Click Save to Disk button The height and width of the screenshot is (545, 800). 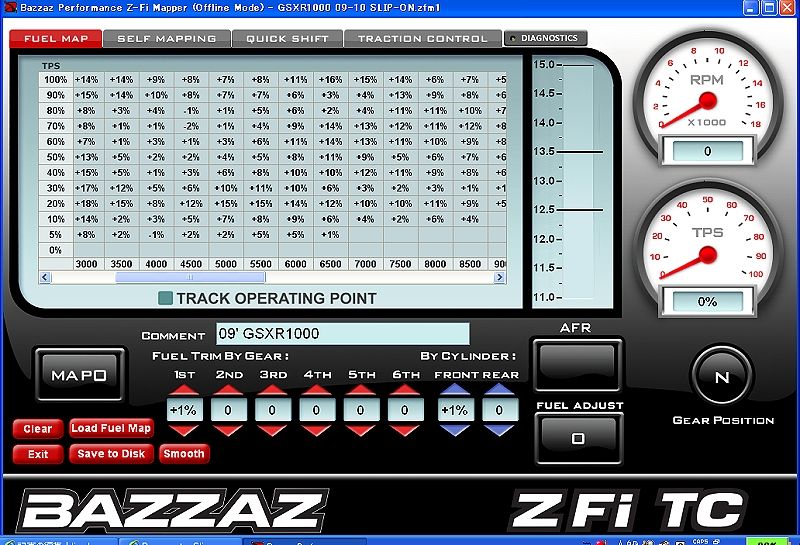point(111,454)
